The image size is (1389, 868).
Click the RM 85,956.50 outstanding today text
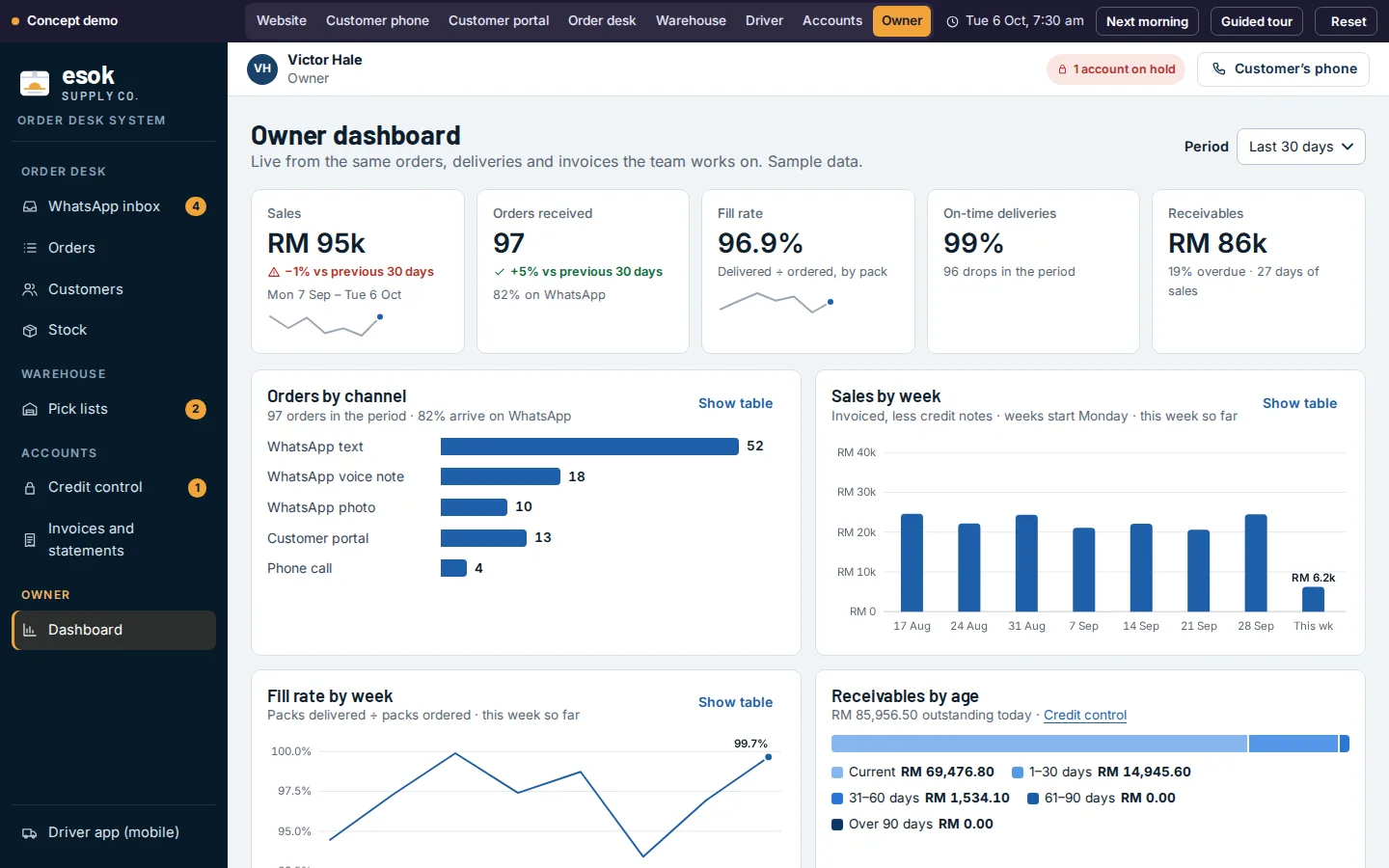pyautogui.click(x=932, y=715)
